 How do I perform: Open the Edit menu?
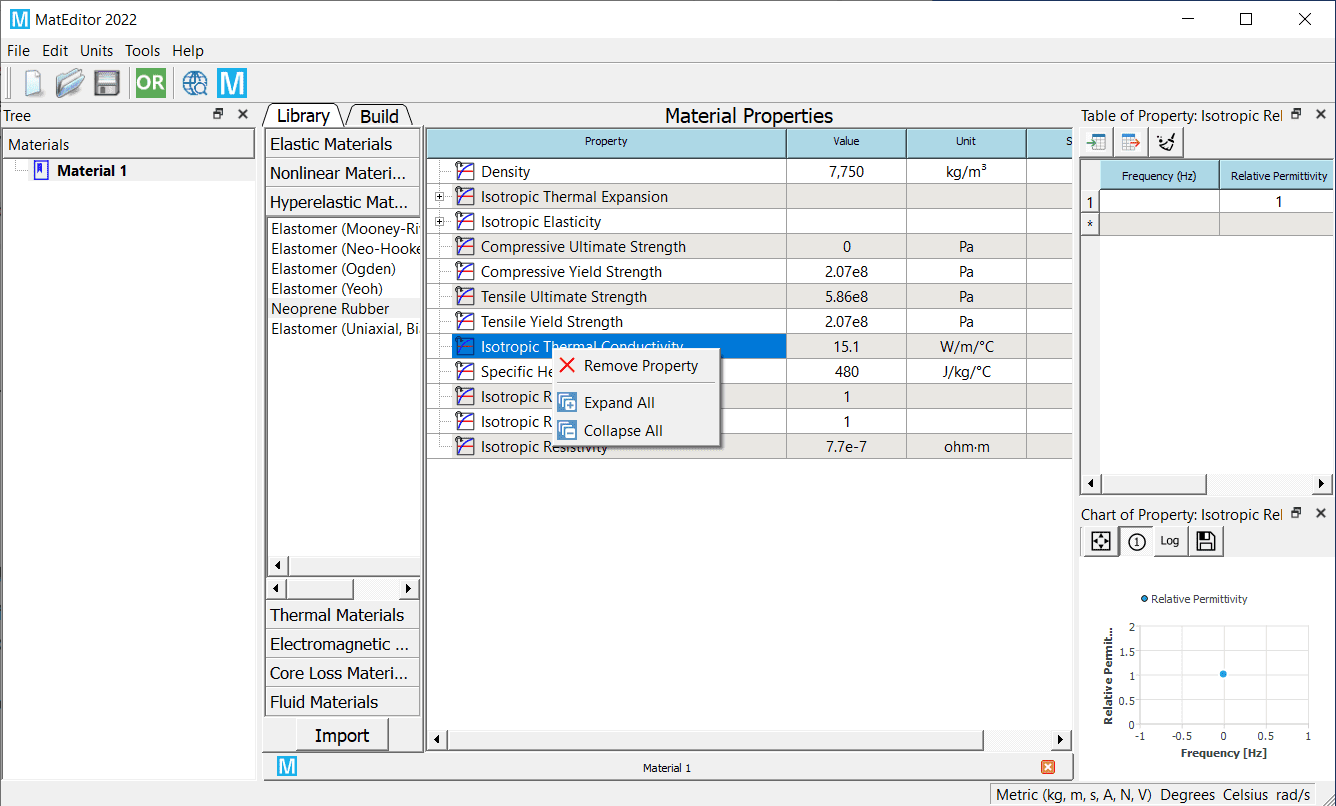(x=55, y=50)
